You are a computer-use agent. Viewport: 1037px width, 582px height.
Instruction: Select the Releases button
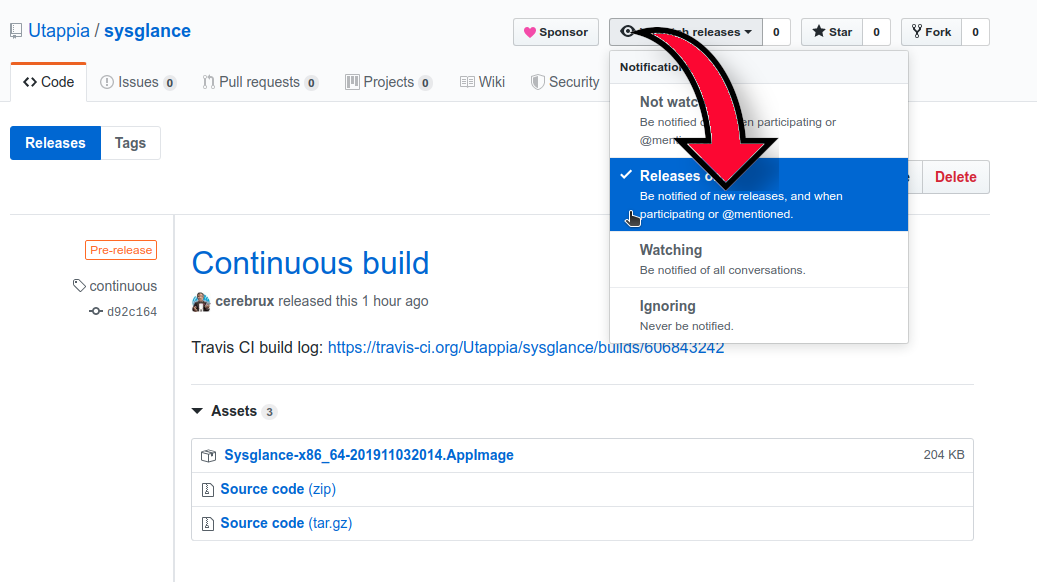[x=56, y=143]
